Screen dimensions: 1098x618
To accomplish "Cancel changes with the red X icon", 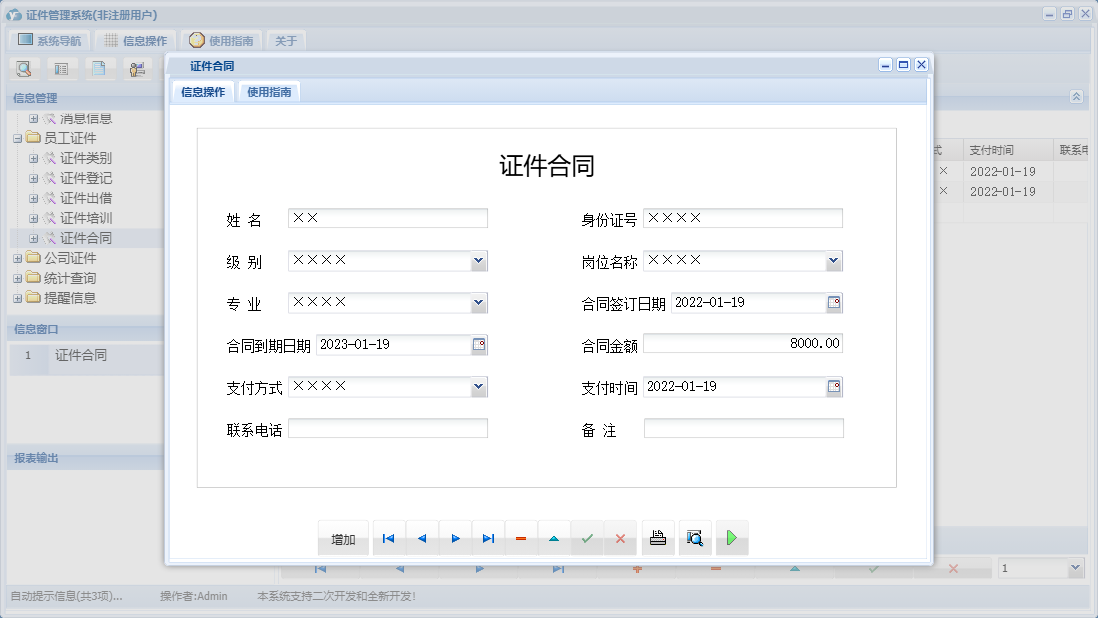I will pos(620,538).
